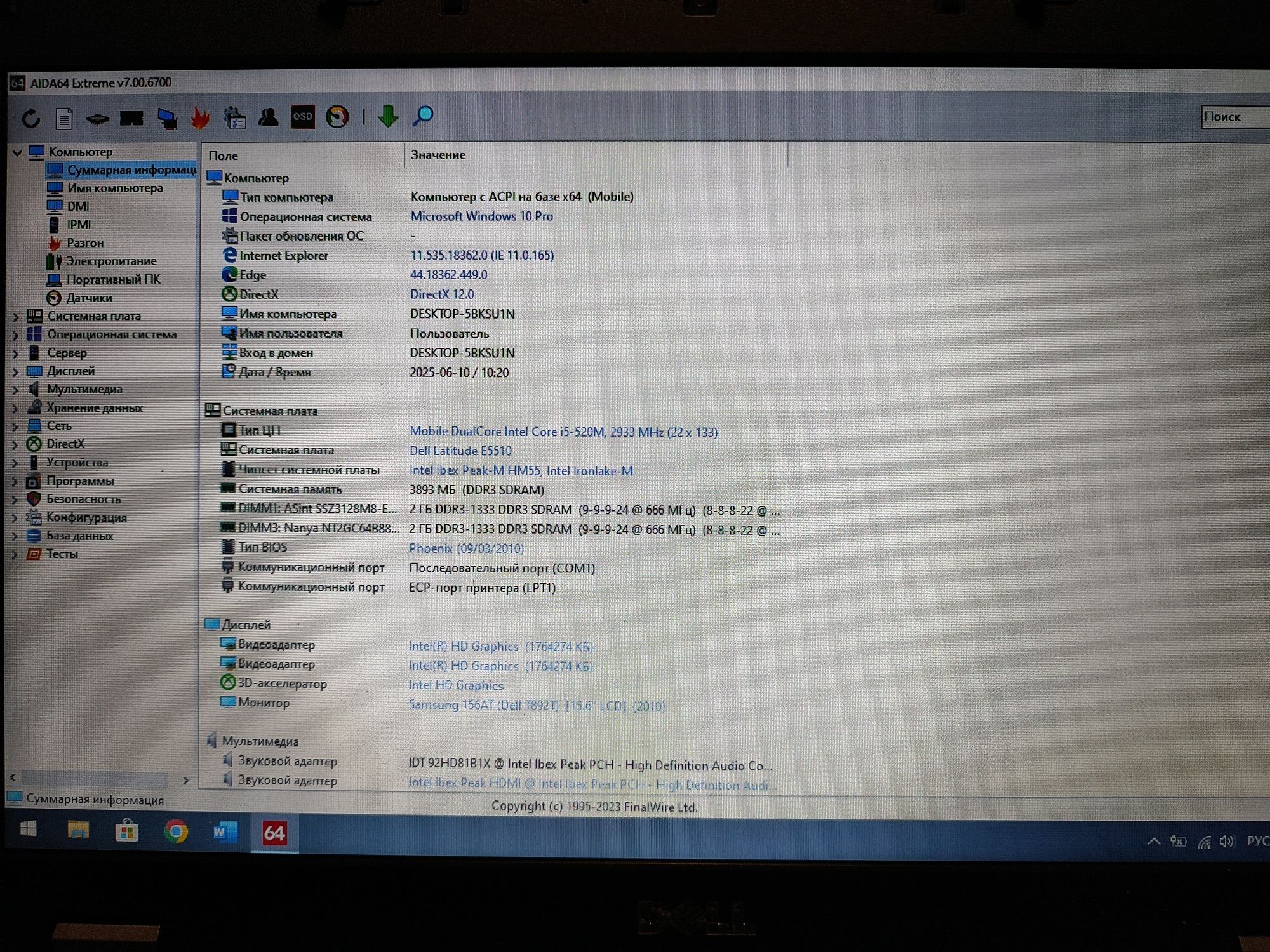
Task: Open the Intel HD Graphics 3D accelerator link
Action: coord(456,685)
